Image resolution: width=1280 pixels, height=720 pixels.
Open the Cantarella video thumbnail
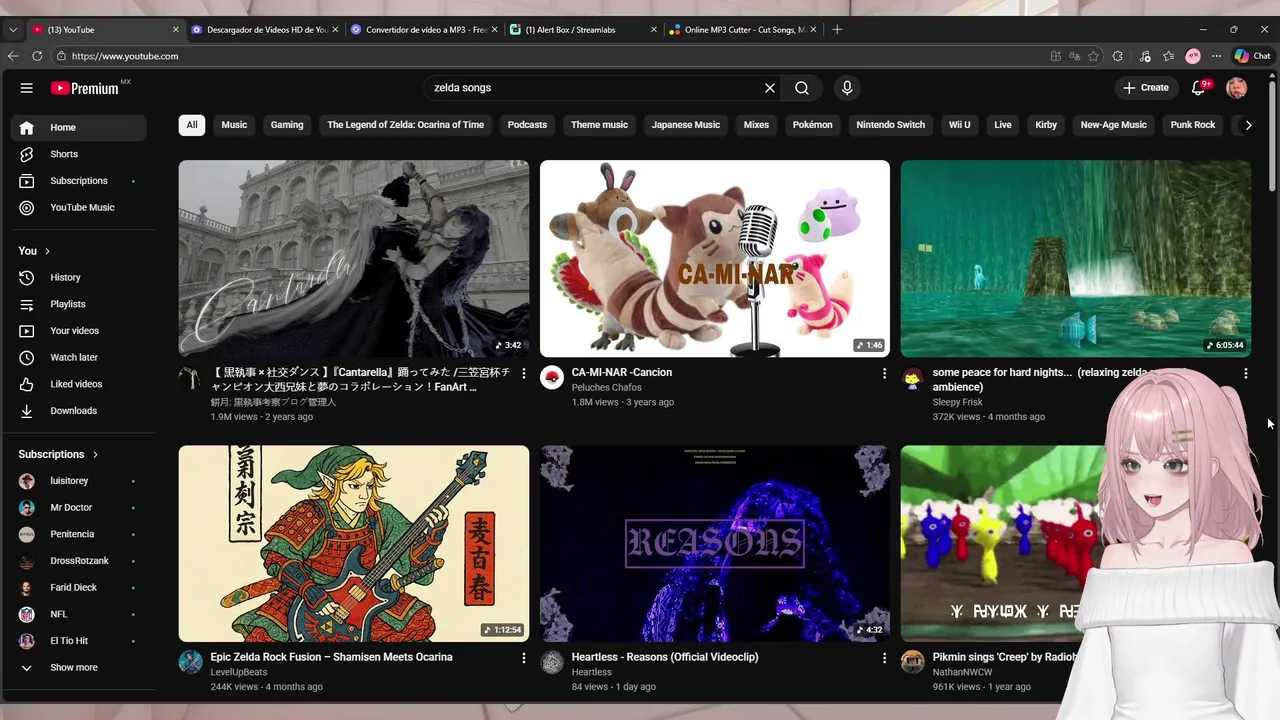(x=354, y=259)
